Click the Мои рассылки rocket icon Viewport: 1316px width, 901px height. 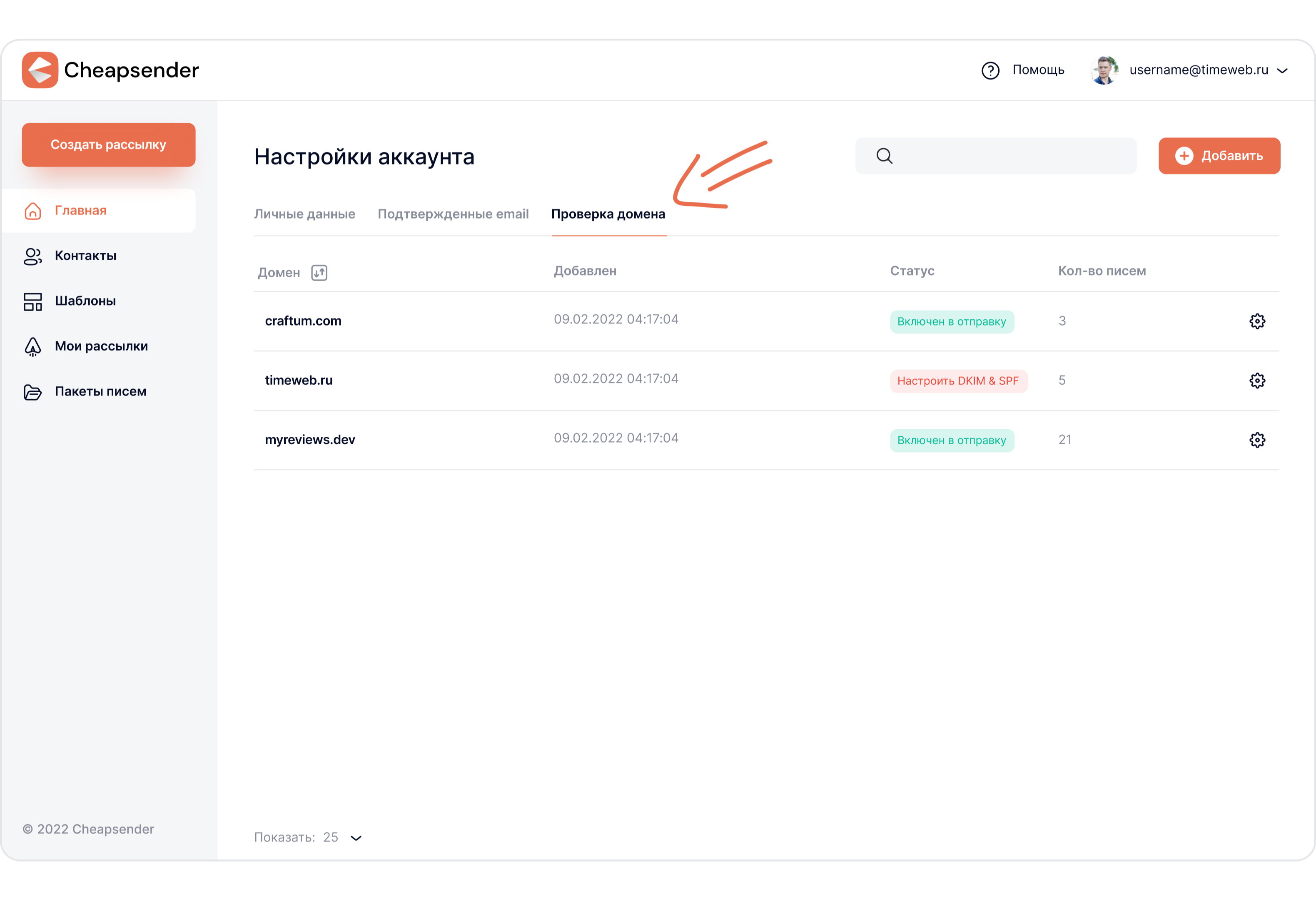(33, 346)
